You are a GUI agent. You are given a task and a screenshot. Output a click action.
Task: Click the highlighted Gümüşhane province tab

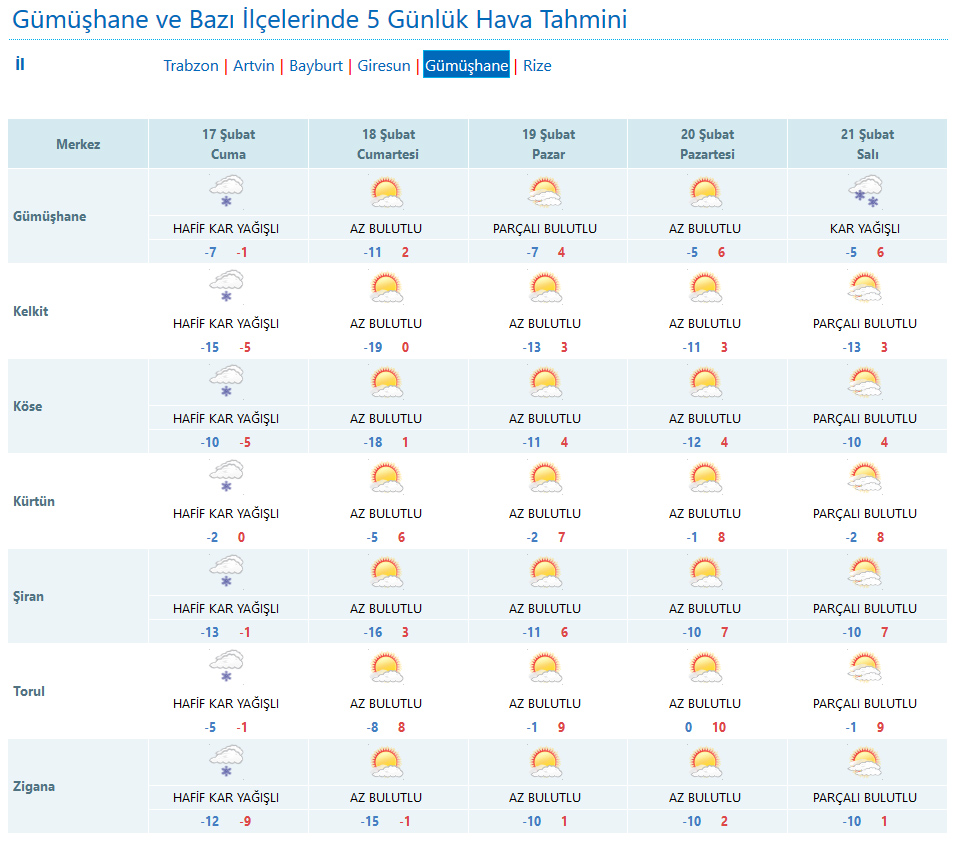[x=466, y=66]
